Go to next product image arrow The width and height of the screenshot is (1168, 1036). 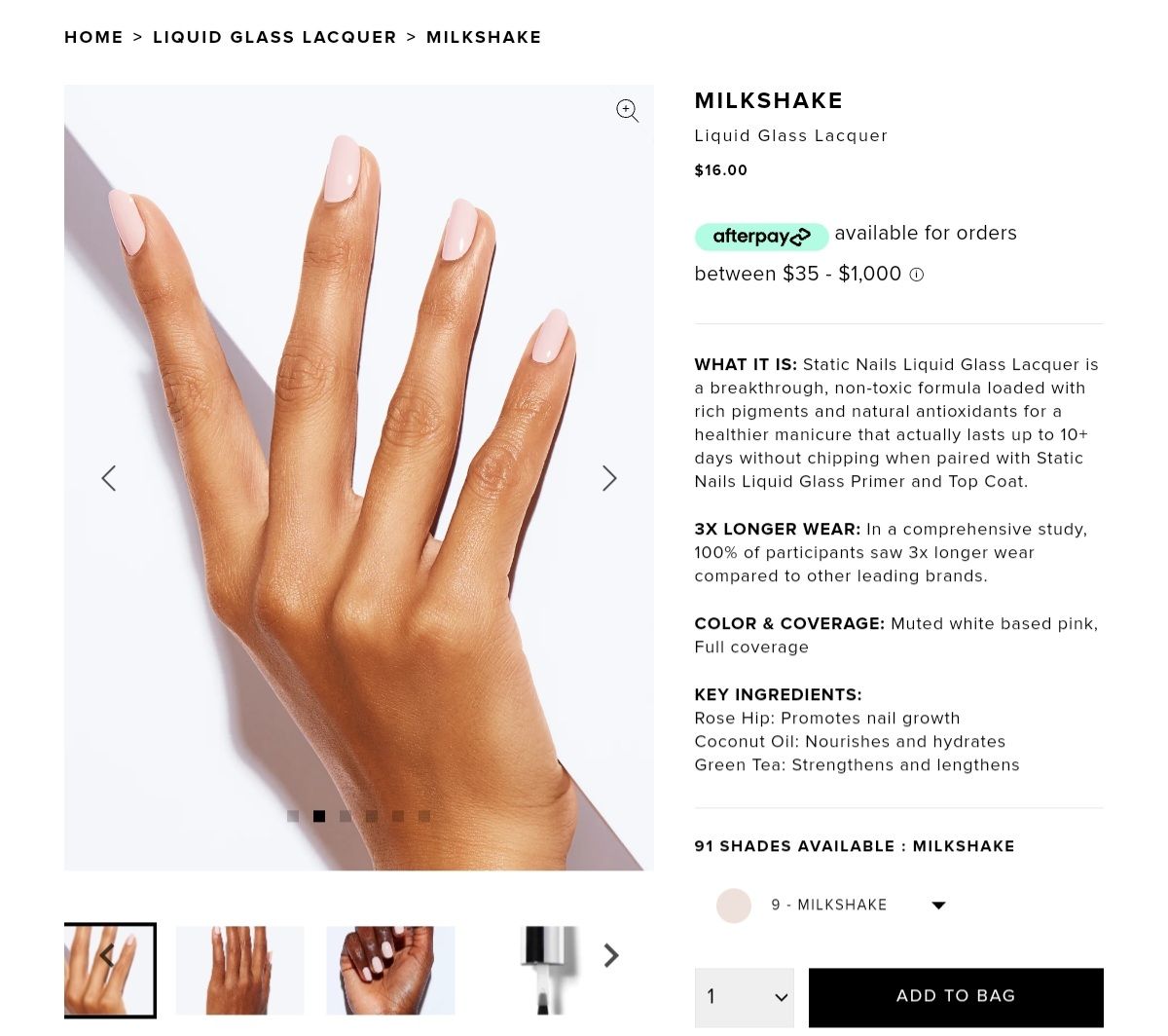pos(609,478)
